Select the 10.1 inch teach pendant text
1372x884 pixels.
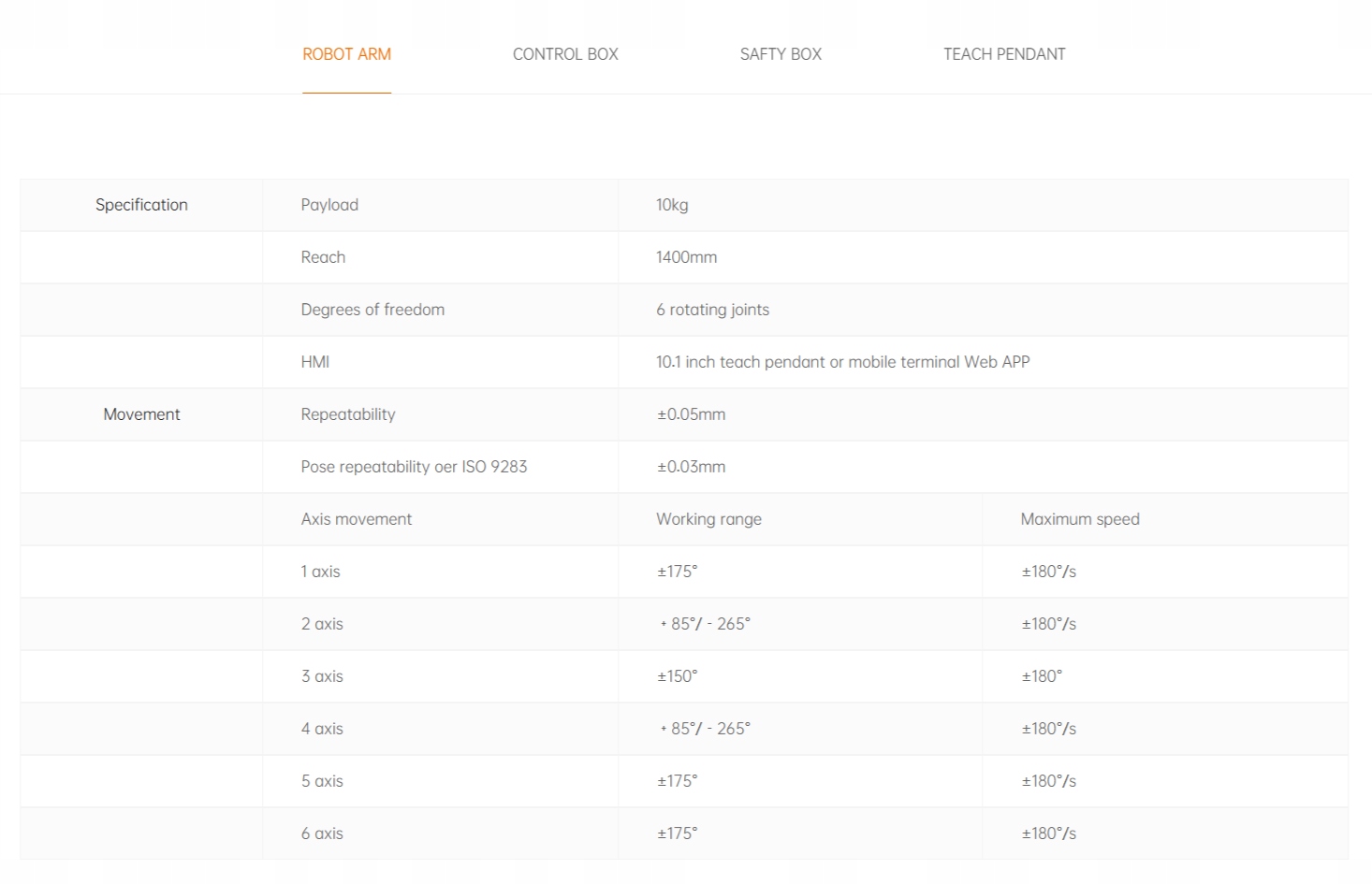point(842,362)
